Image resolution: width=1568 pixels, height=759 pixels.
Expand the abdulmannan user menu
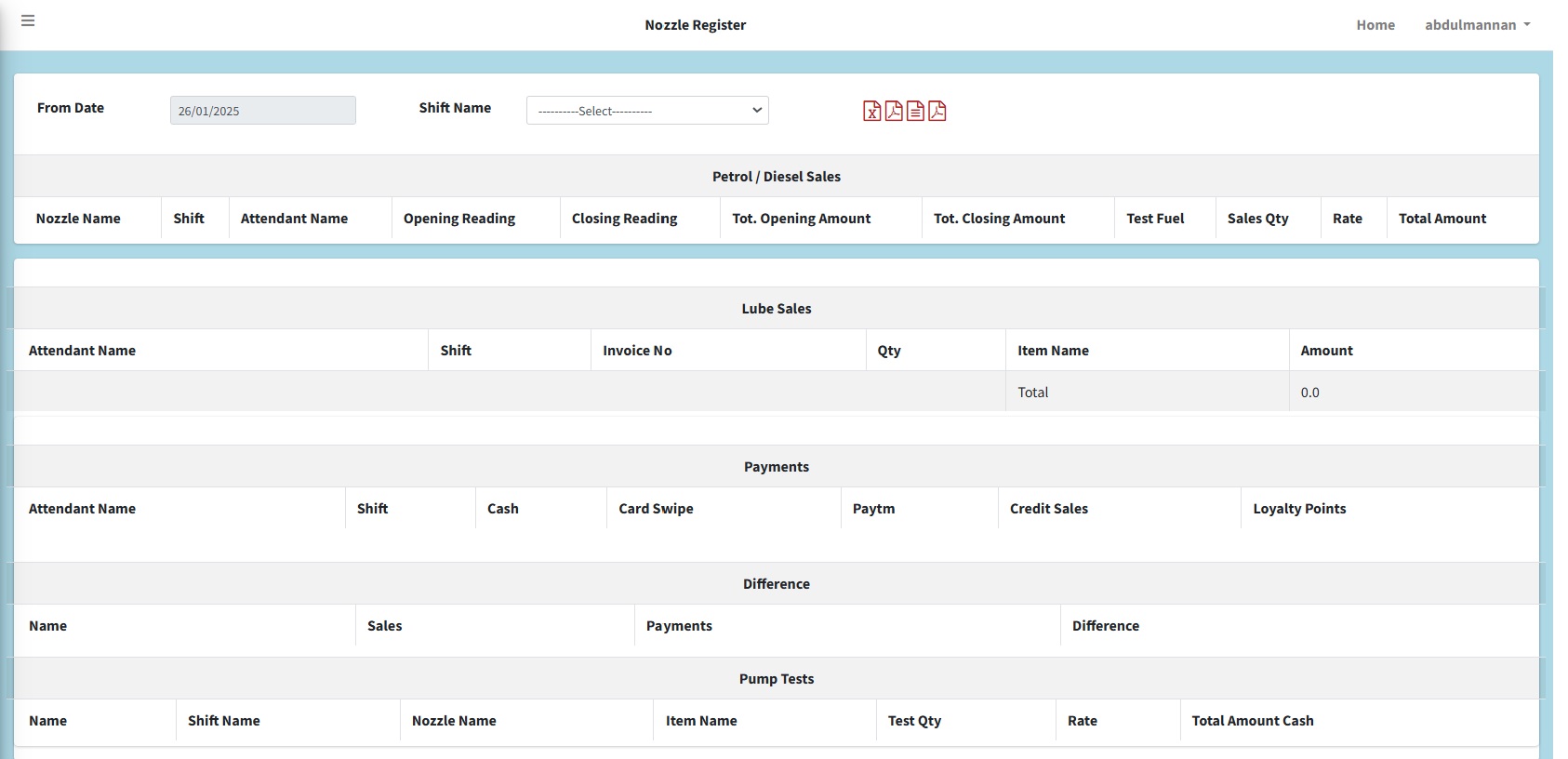[x=1477, y=25]
